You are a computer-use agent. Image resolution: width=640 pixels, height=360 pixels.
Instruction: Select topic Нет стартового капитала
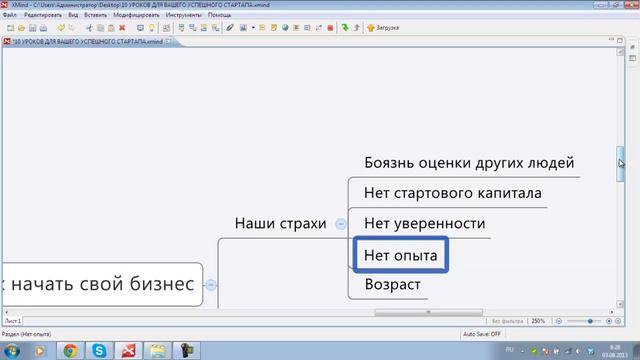click(453, 193)
